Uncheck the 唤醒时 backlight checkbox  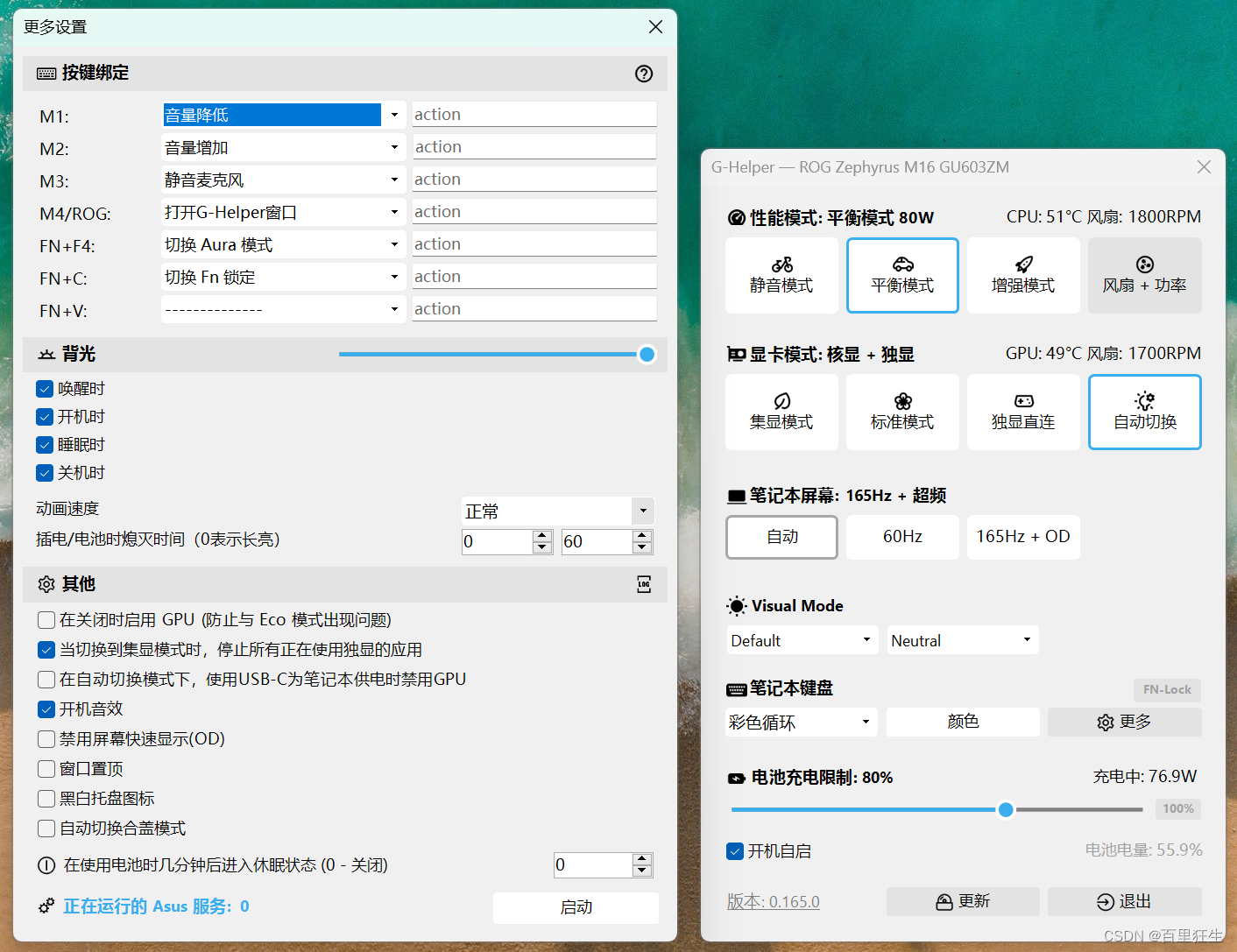(45, 389)
